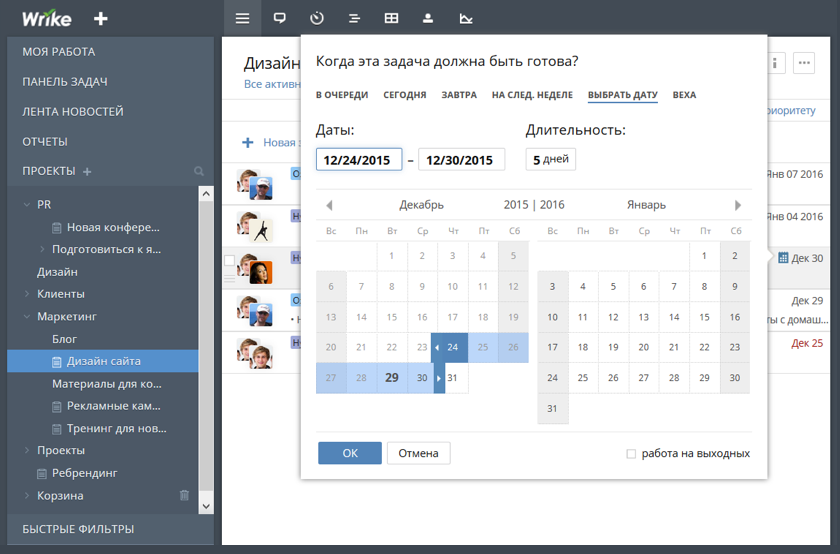Open the hamburger list view icon
840x554 pixels.
pos(242,18)
